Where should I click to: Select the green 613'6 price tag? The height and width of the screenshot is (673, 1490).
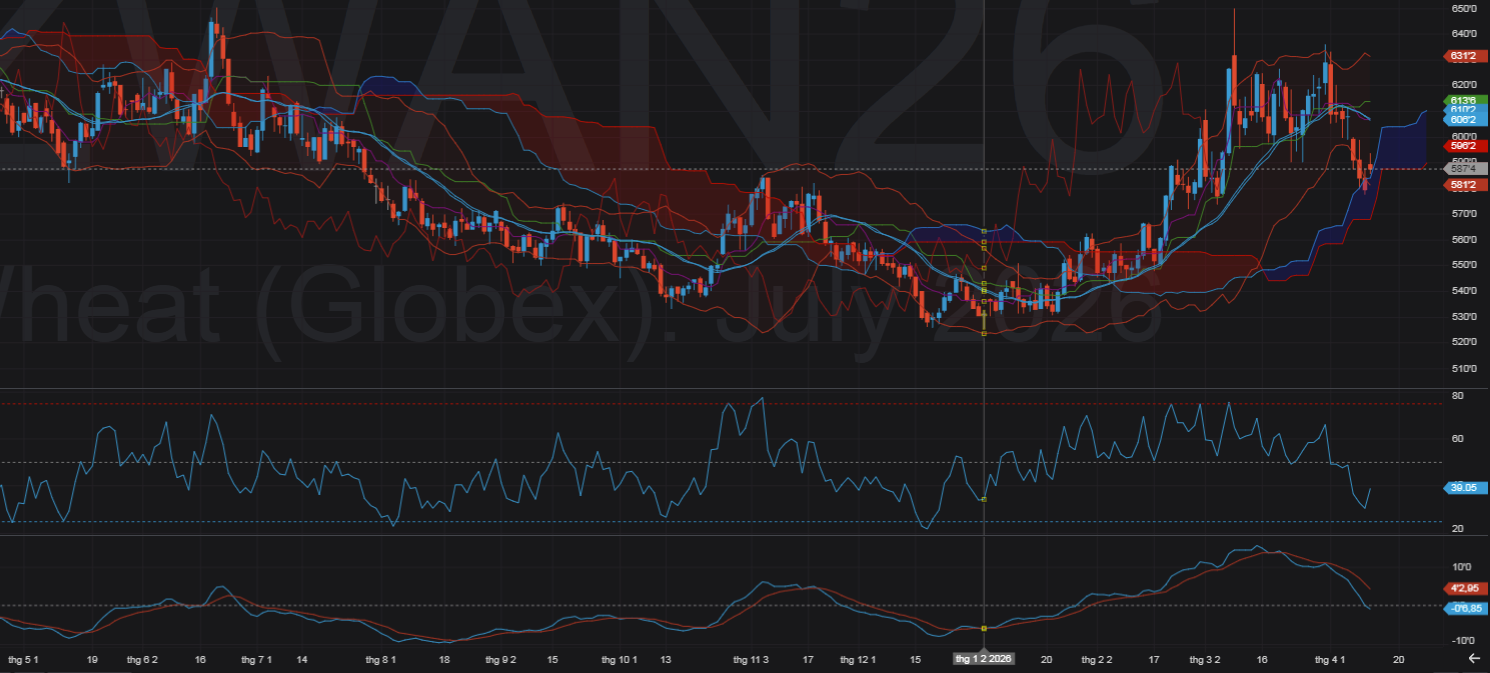[x=1462, y=101]
